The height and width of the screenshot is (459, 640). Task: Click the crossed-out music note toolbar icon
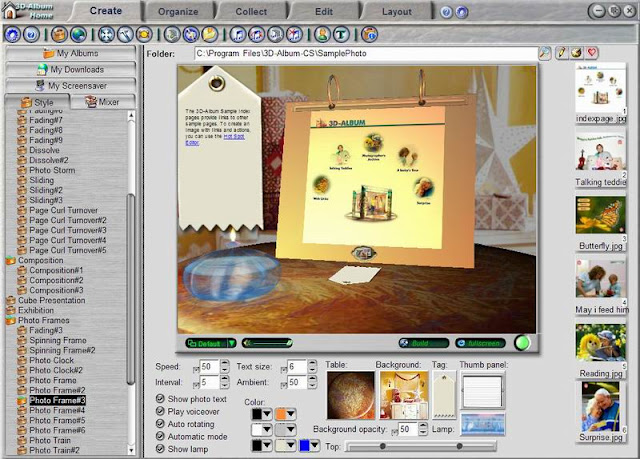click(294, 34)
